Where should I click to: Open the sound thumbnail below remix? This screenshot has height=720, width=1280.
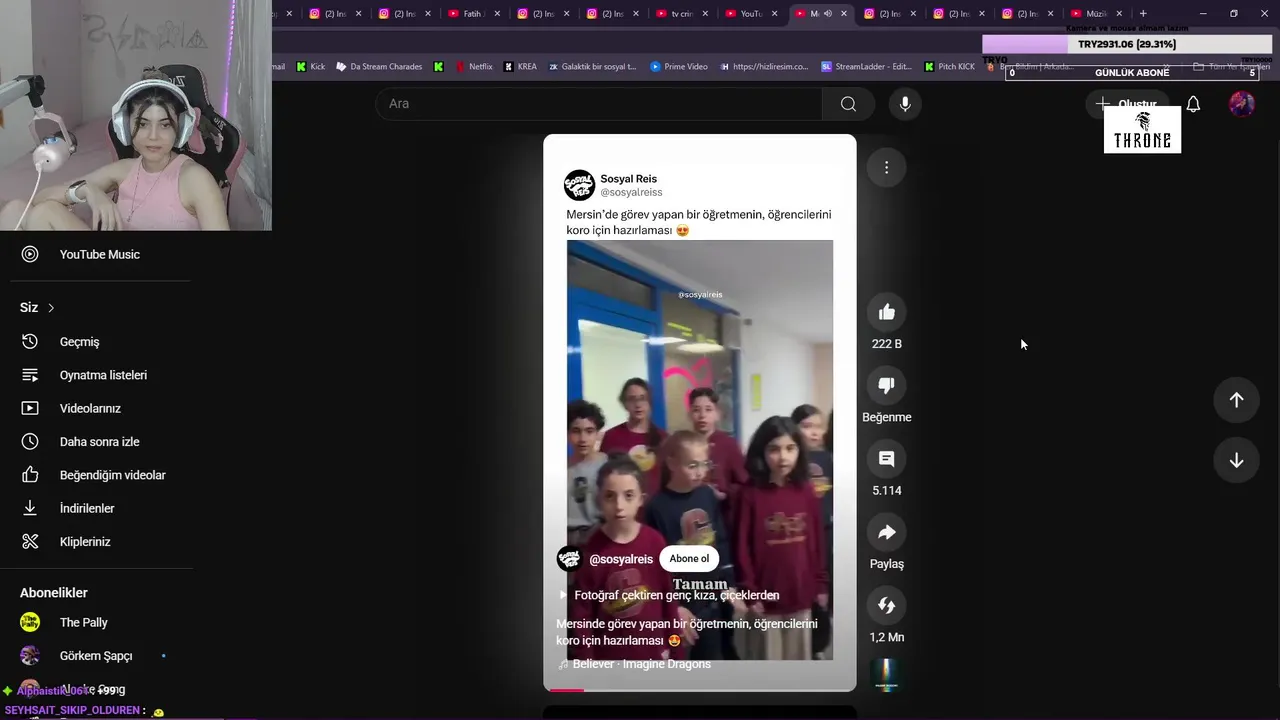pos(886,675)
